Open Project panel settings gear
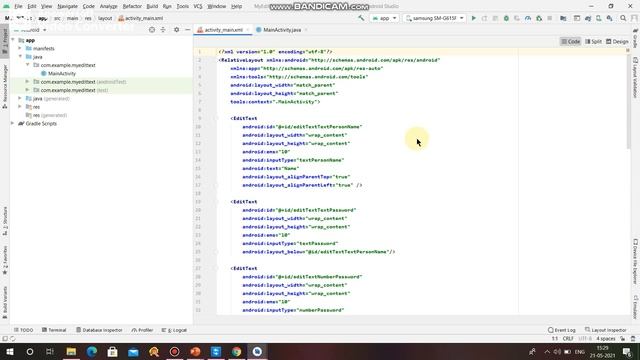This screenshot has width=640, height=360. [x=176, y=30]
